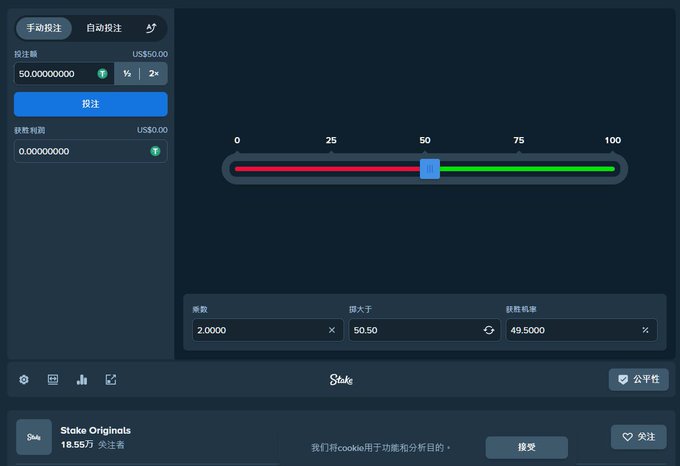The image size is (680, 466).
Task: Toggle theatre mode icon
Action: (x=53, y=380)
